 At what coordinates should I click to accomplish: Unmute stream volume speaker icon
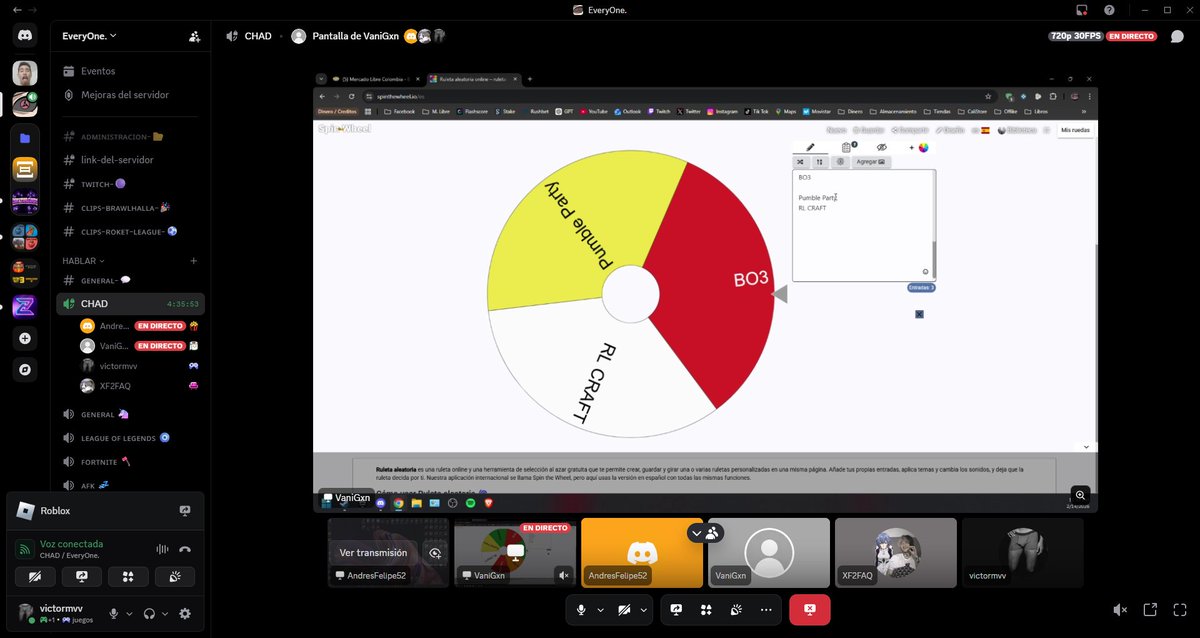1120,609
